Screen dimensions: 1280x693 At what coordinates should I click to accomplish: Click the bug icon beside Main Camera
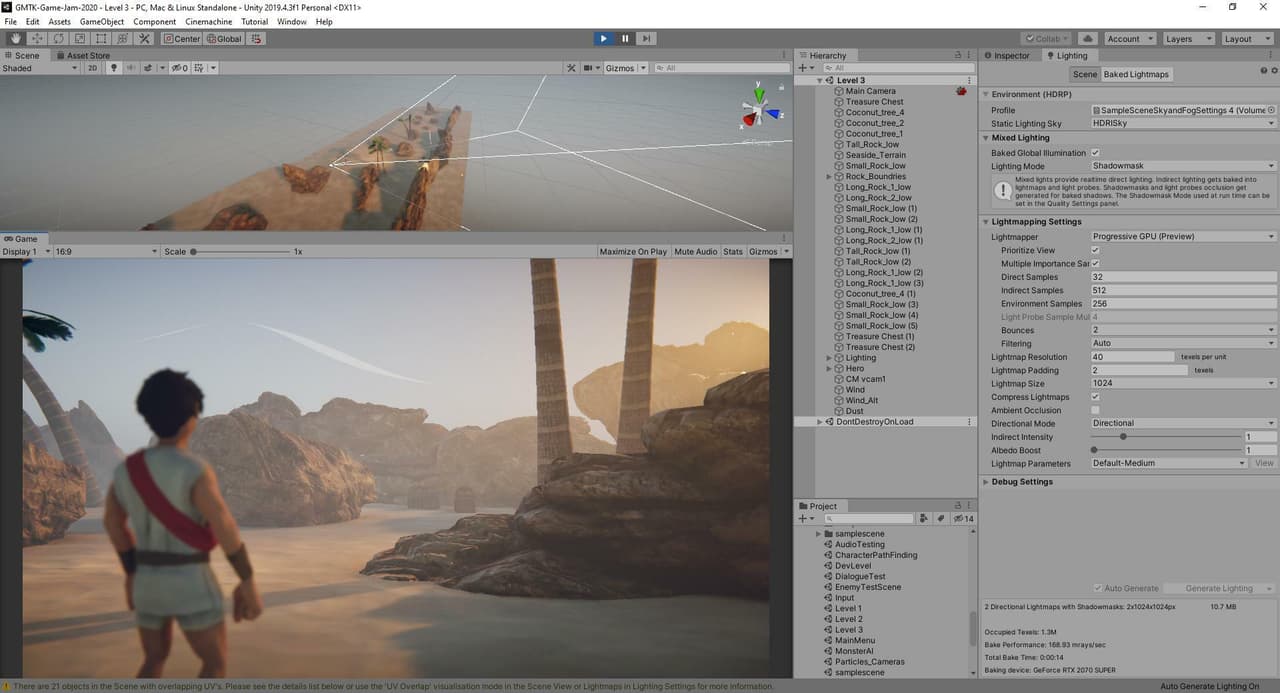[x=961, y=91]
